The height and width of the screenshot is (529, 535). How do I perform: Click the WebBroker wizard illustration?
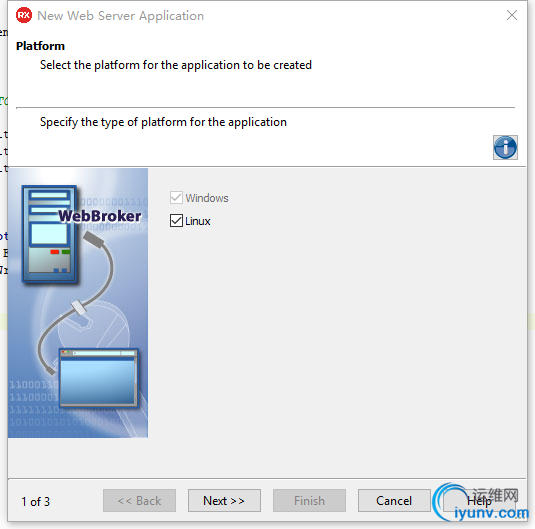[78, 303]
